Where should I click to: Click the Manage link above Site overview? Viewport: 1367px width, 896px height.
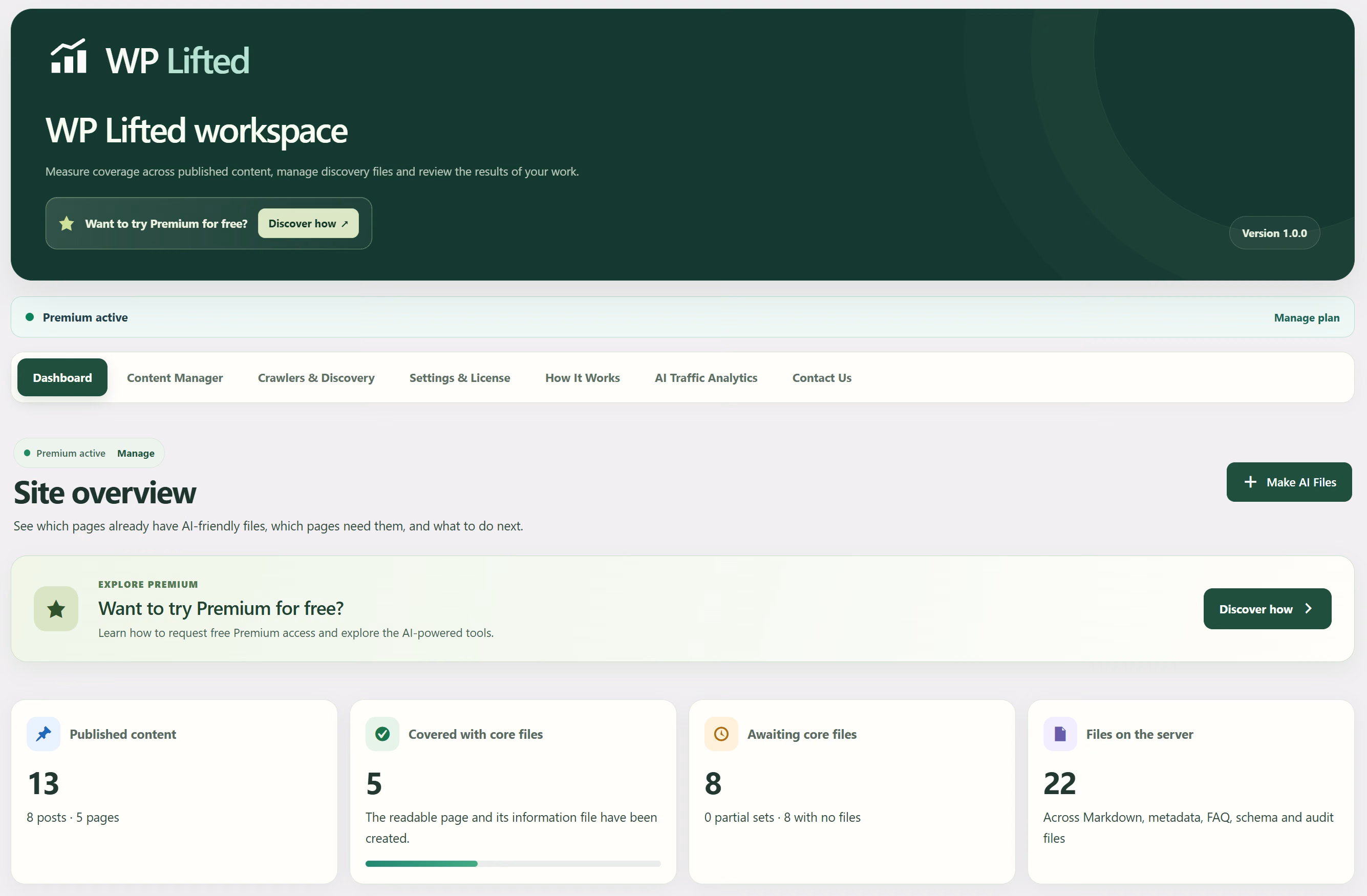tap(136, 453)
